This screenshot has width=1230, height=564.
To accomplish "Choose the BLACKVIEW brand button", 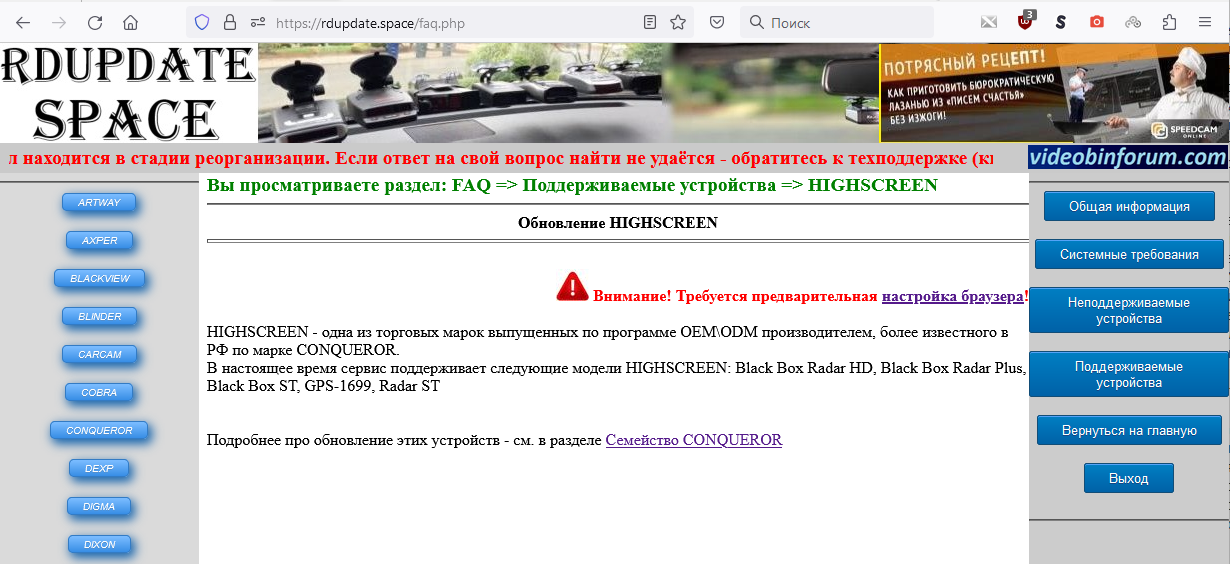I will (99, 279).
